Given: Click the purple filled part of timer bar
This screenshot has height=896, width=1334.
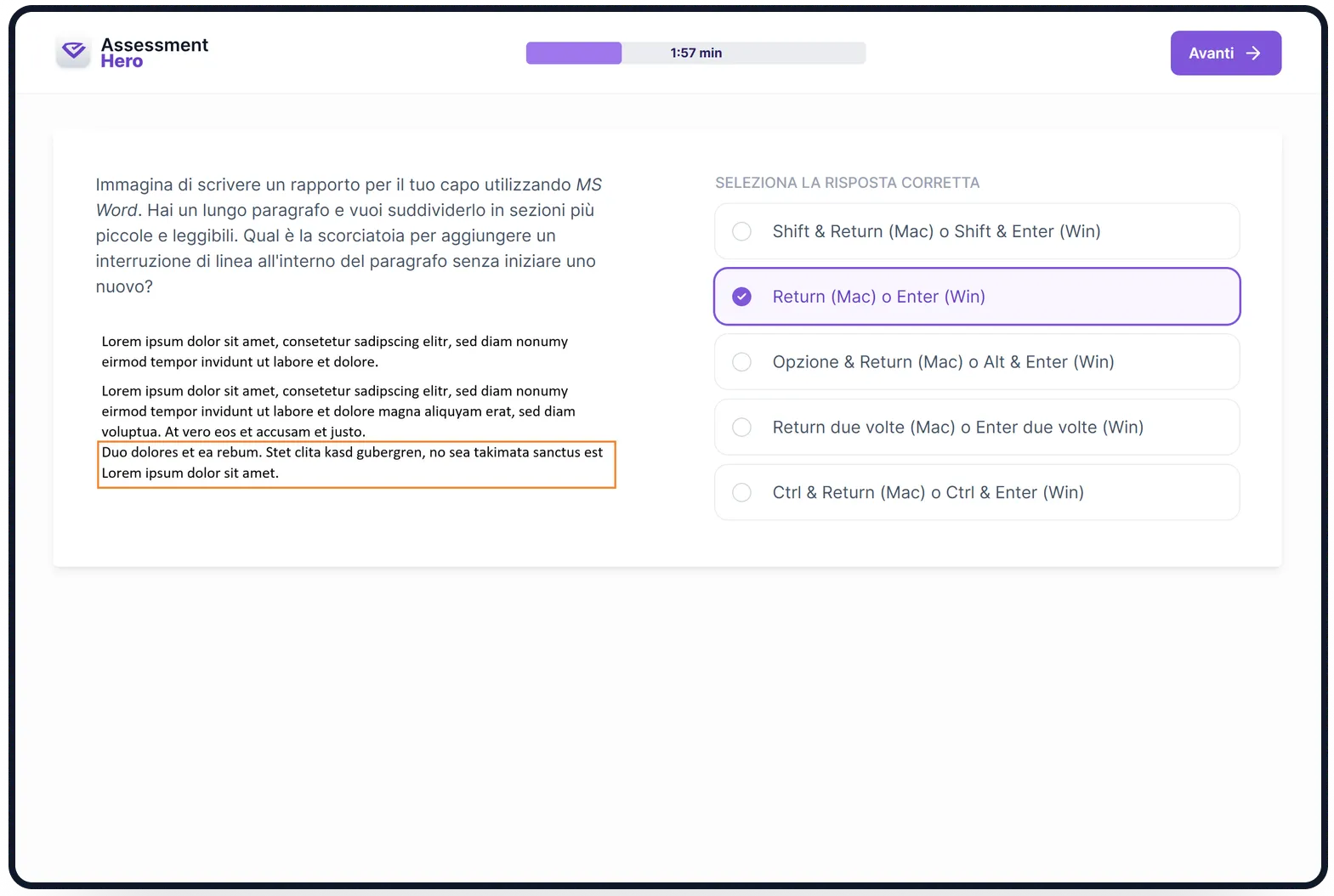Looking at the screenshot, I should (574, 53).
